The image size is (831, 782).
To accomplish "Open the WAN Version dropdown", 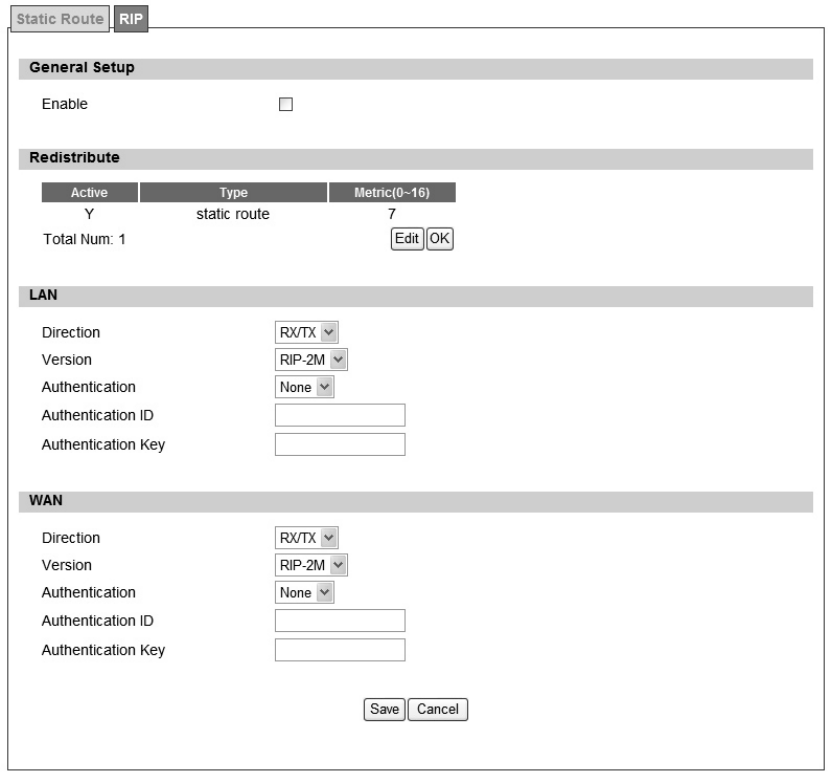I will click(311, 565).
